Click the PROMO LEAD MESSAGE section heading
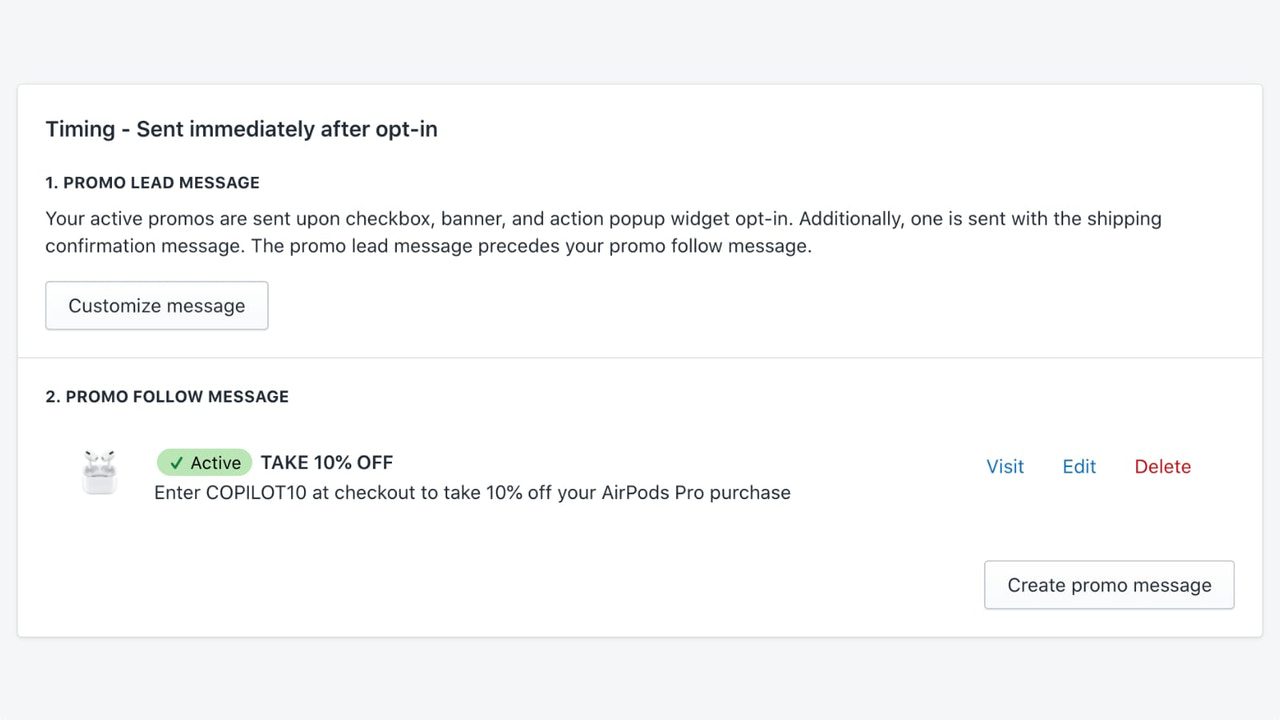1280x720 pixels. point(152,182)
